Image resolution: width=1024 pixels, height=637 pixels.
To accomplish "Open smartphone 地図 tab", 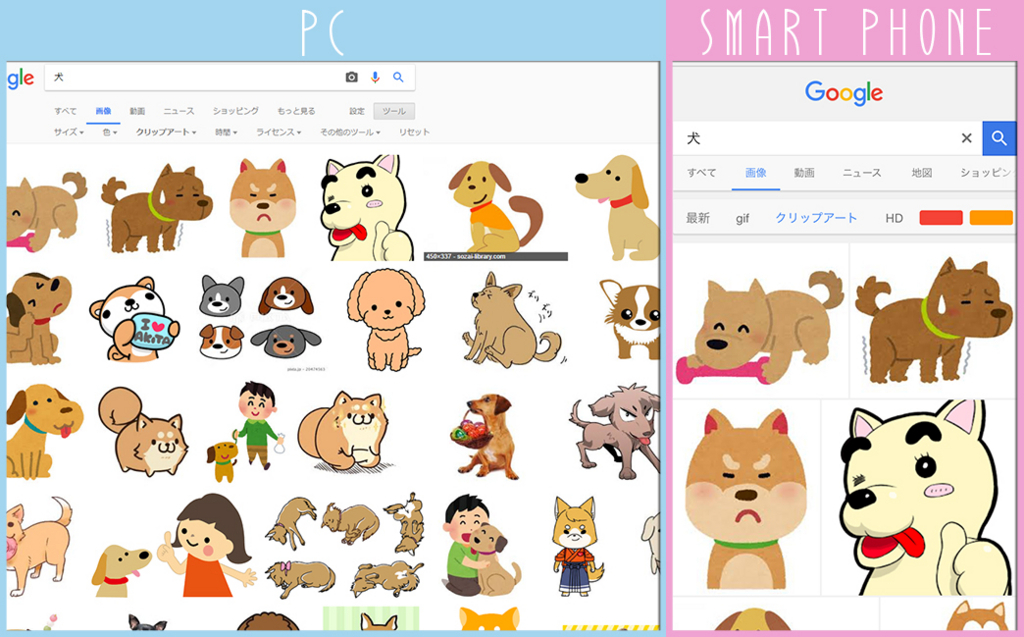I will tap(921, 172).
